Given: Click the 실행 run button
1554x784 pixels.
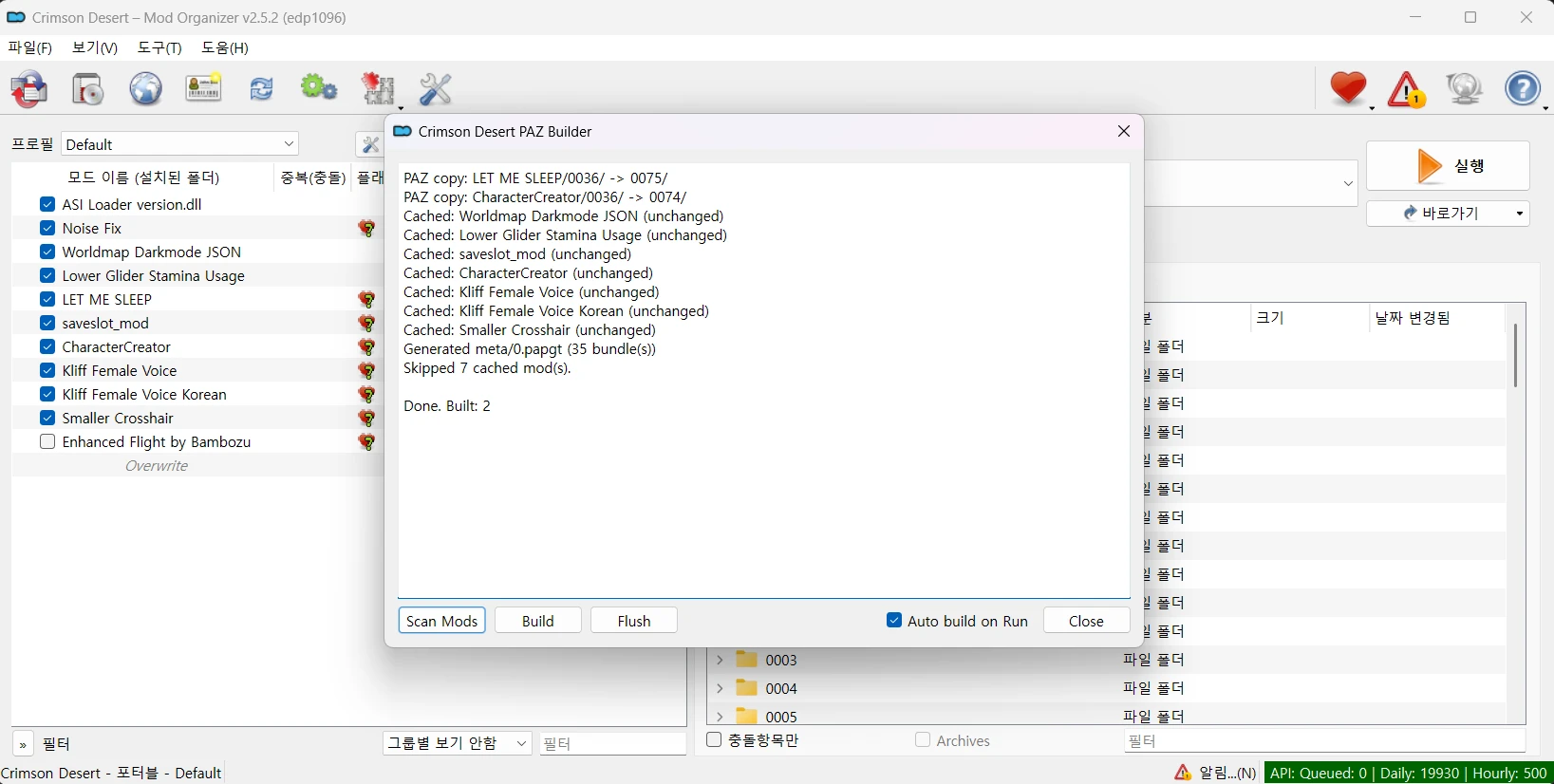Looking at the screenshot, I should [1448, 166].
